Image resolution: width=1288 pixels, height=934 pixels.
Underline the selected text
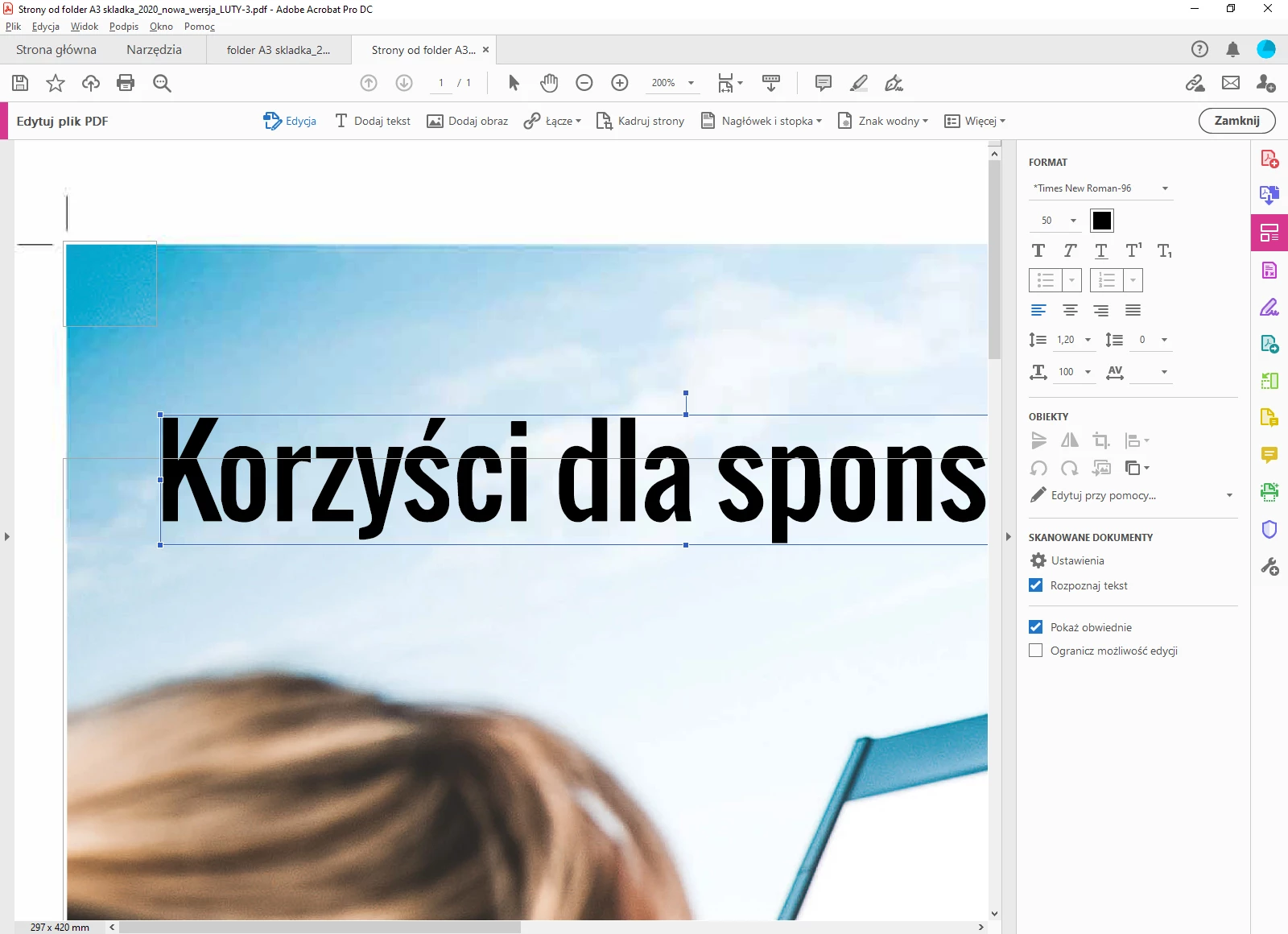(1101, 250)
